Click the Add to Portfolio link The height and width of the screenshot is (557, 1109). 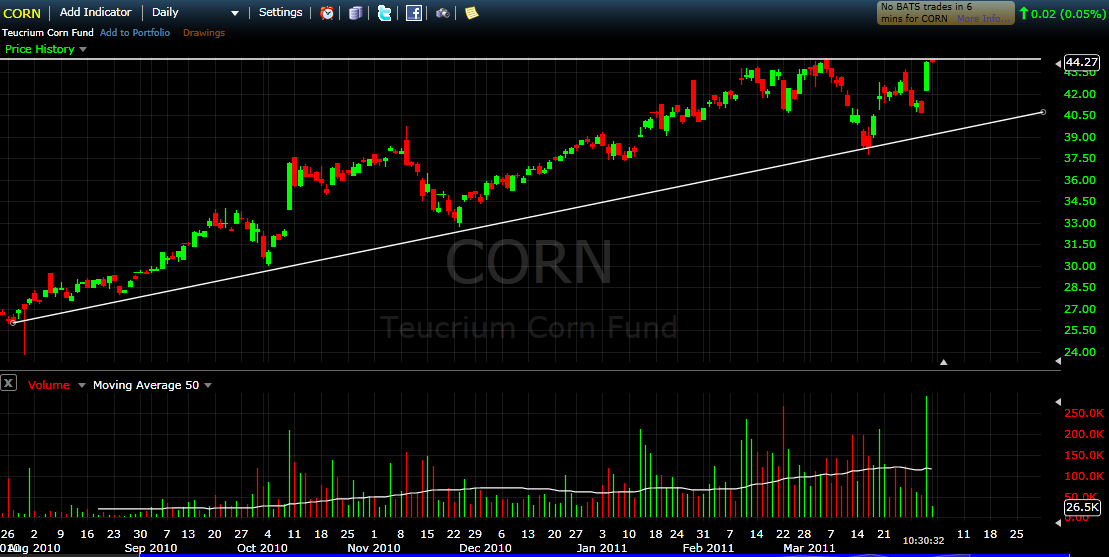tap(135, 33)
